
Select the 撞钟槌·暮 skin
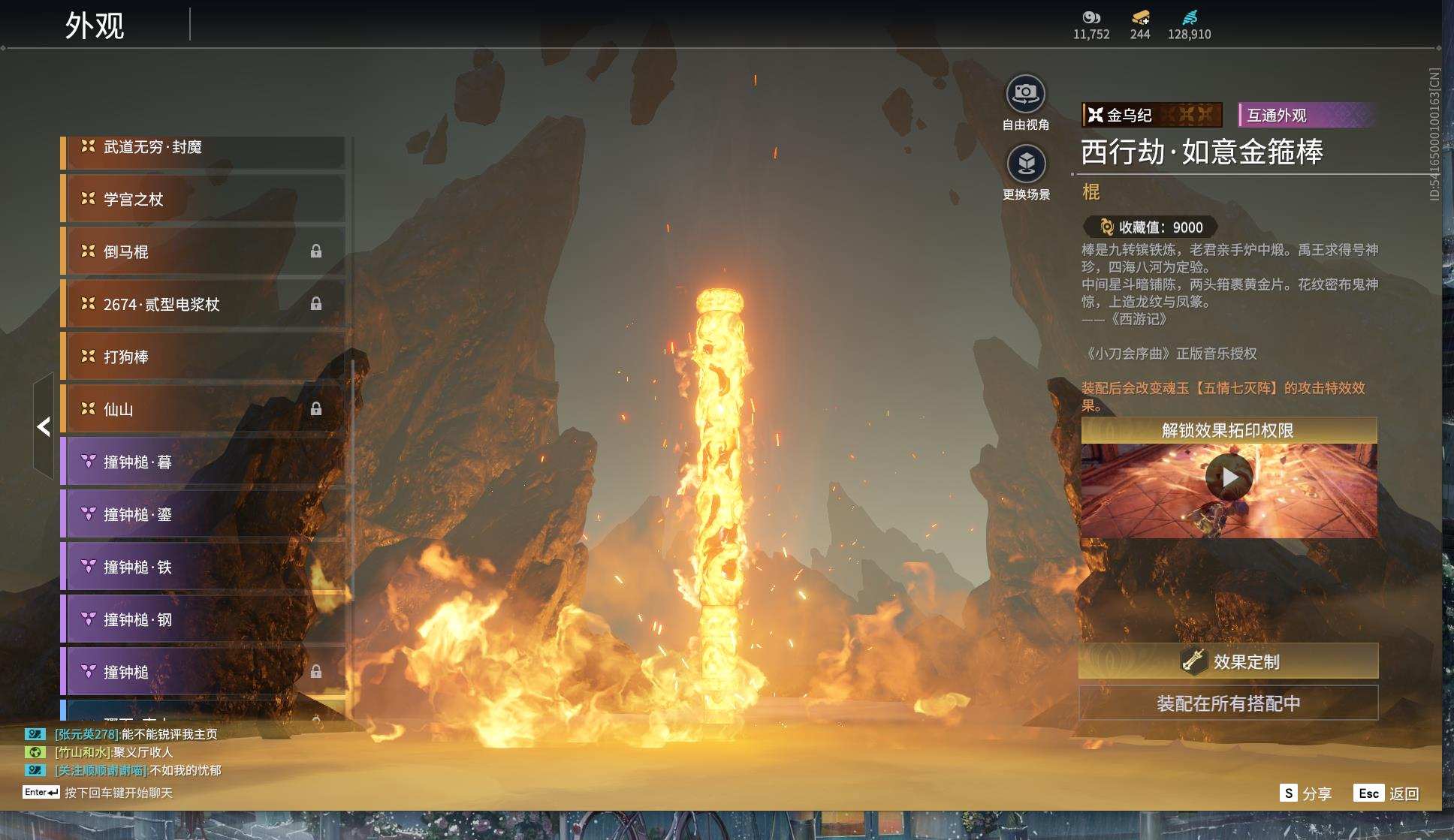coord(203,462)
